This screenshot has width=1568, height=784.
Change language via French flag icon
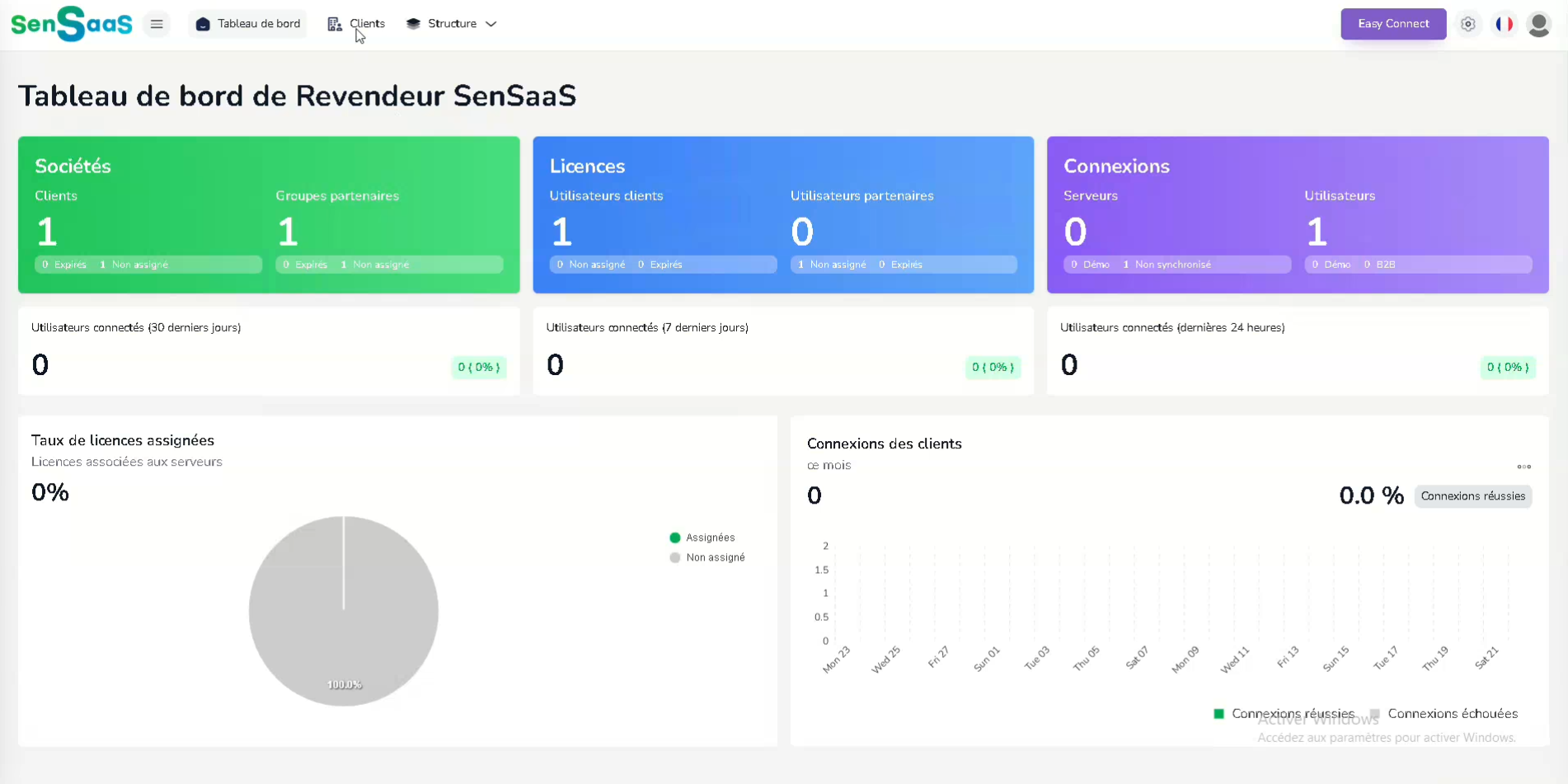tap(1505, 24)
